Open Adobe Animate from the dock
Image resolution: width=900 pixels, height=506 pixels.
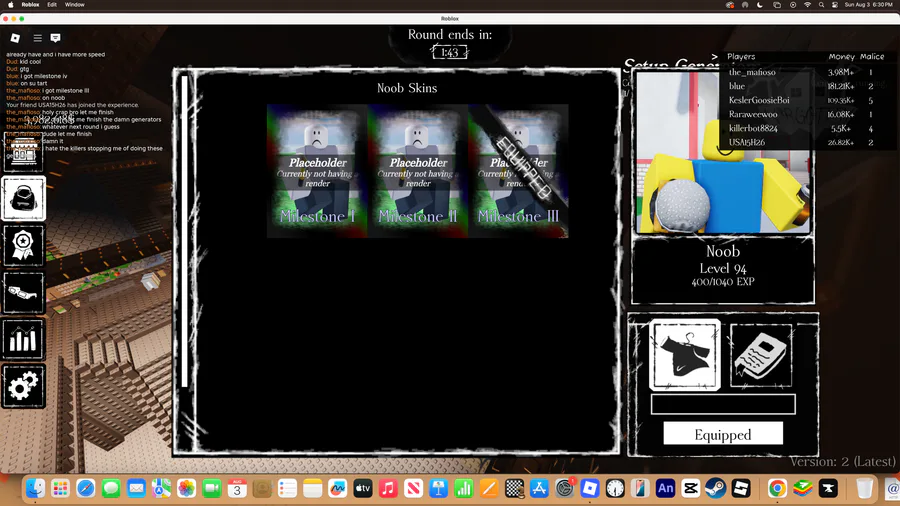665,488
